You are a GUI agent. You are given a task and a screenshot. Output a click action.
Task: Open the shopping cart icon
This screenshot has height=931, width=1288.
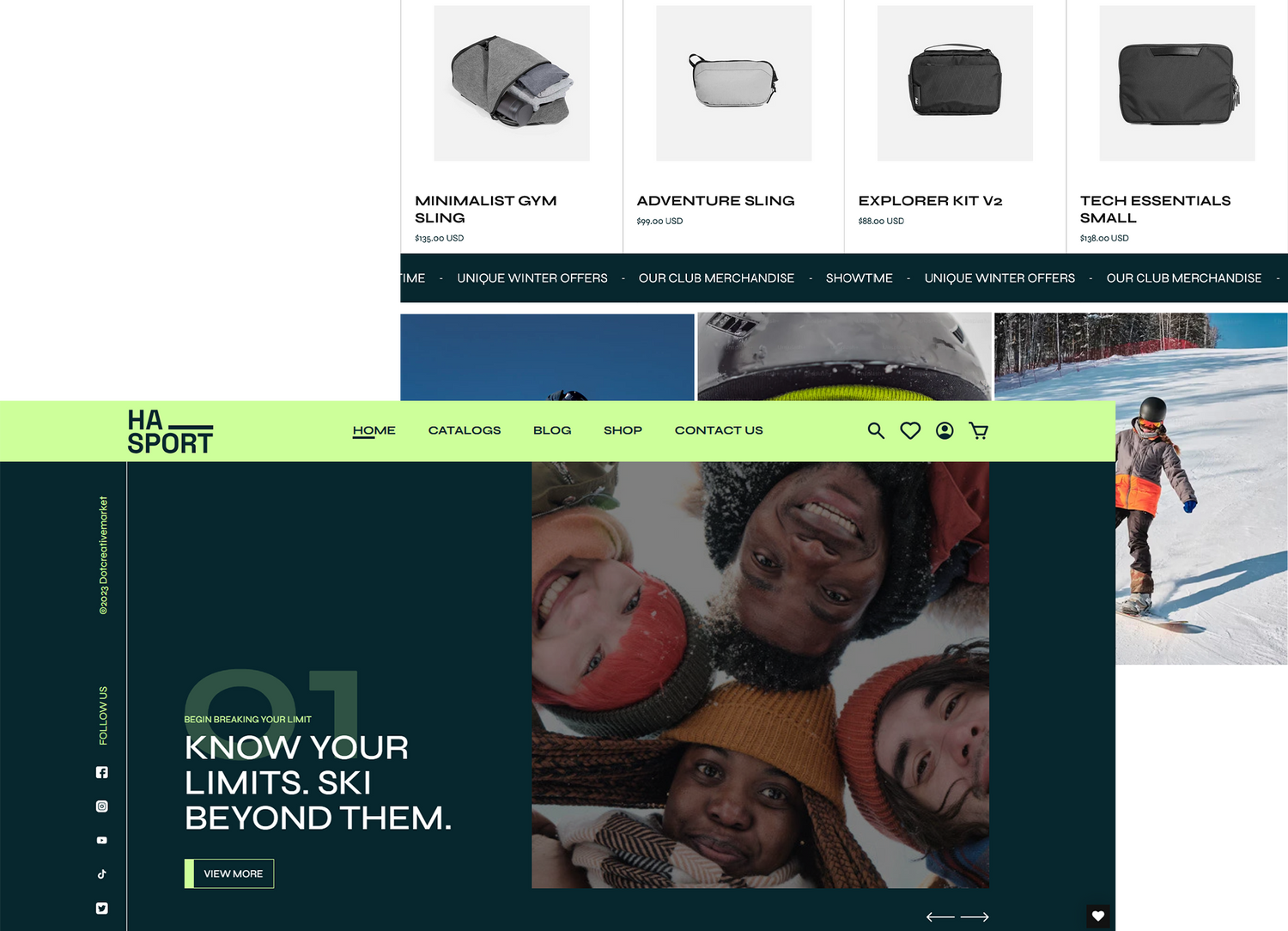978,430
